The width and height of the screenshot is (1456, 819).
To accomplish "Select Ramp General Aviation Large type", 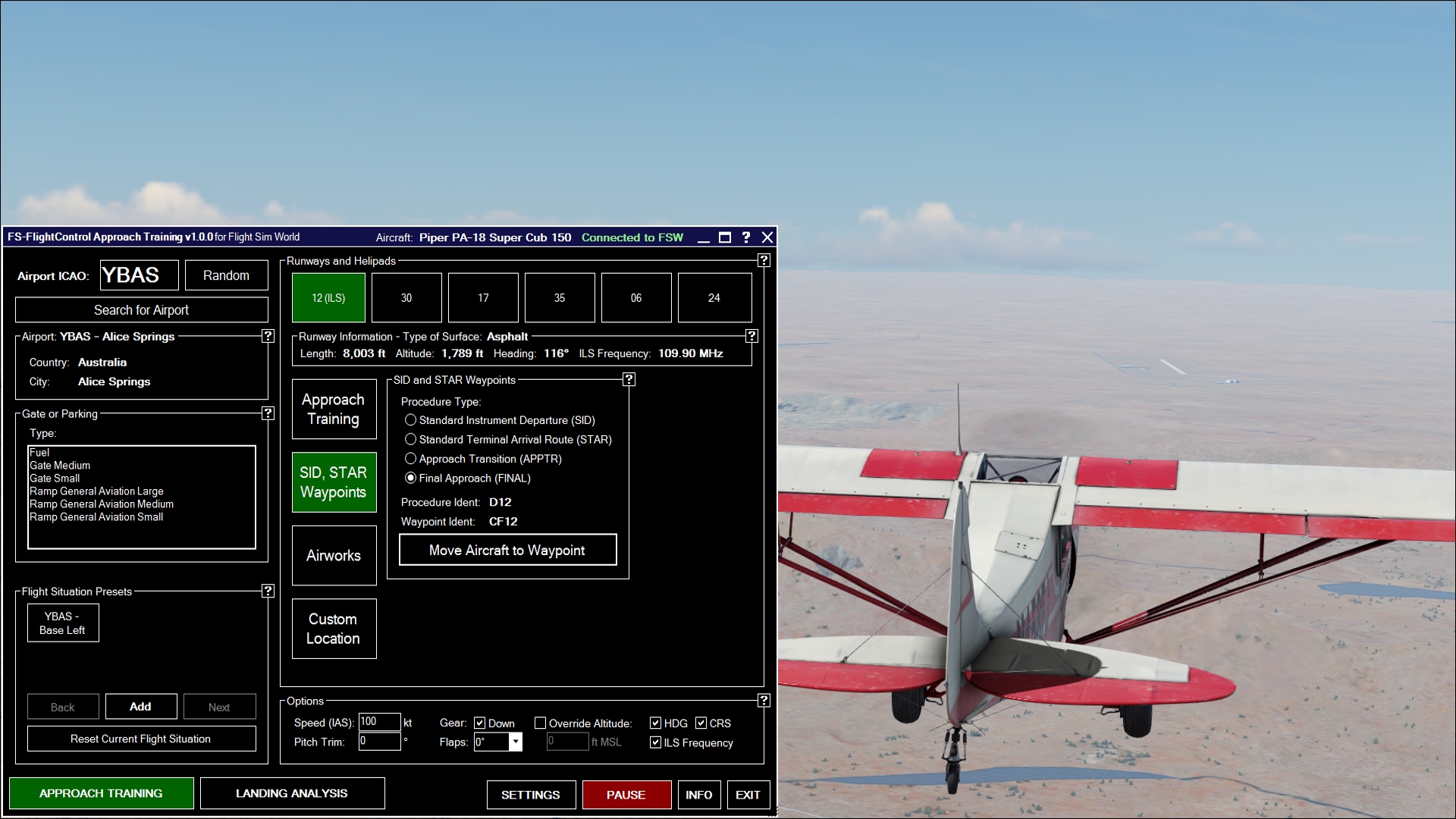I will click(96, 491).
